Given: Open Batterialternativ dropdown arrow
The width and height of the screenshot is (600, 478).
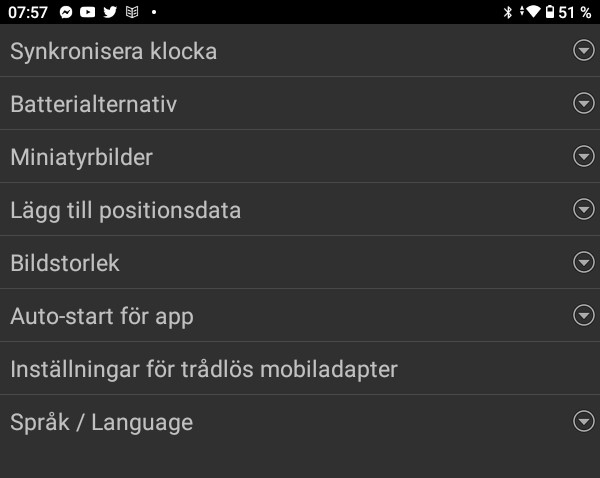Looking at the screenshot, I should (x=584, y=104).
